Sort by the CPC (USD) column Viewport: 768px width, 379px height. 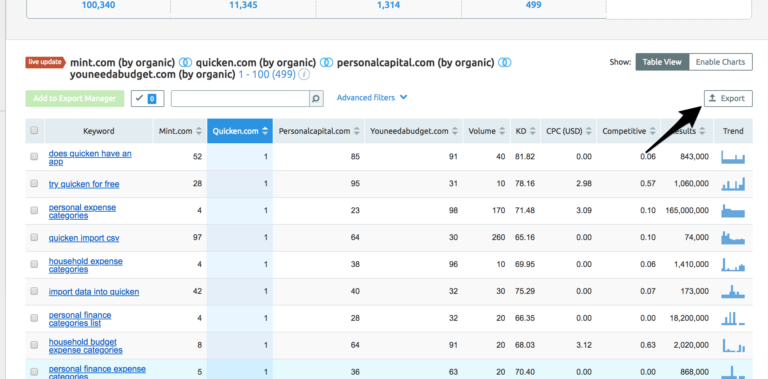pyautogui.click(x=569, y=131)
